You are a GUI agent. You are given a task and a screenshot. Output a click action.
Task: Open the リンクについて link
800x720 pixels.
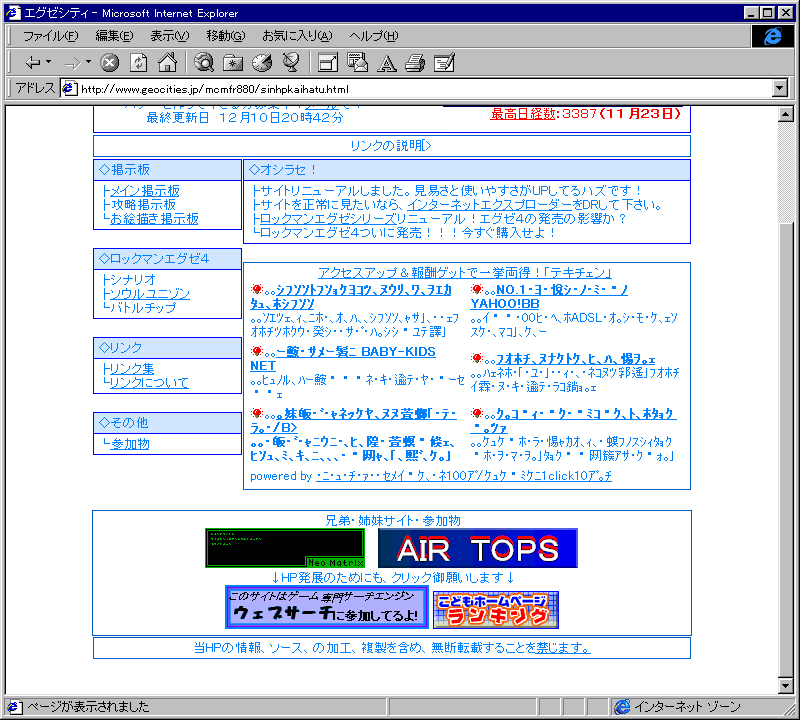point(149,382)
